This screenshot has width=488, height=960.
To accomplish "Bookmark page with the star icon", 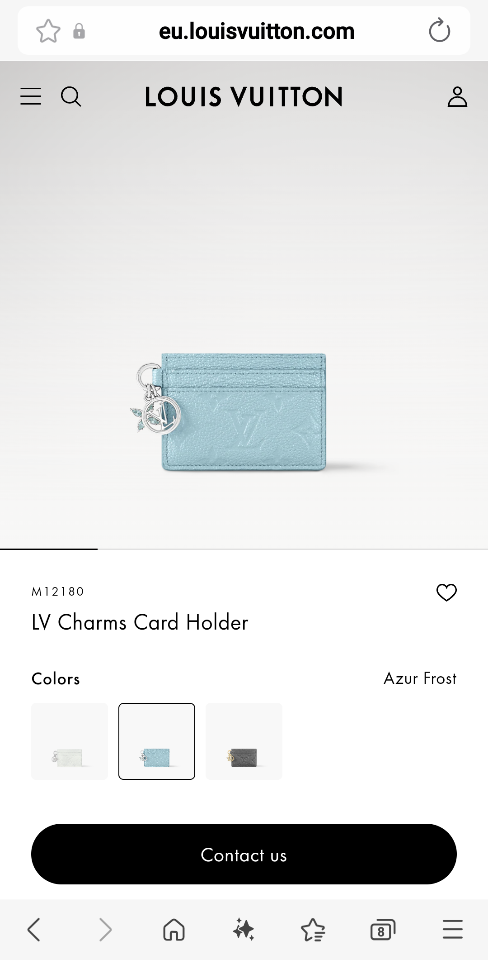I will (x=48, y=31).
